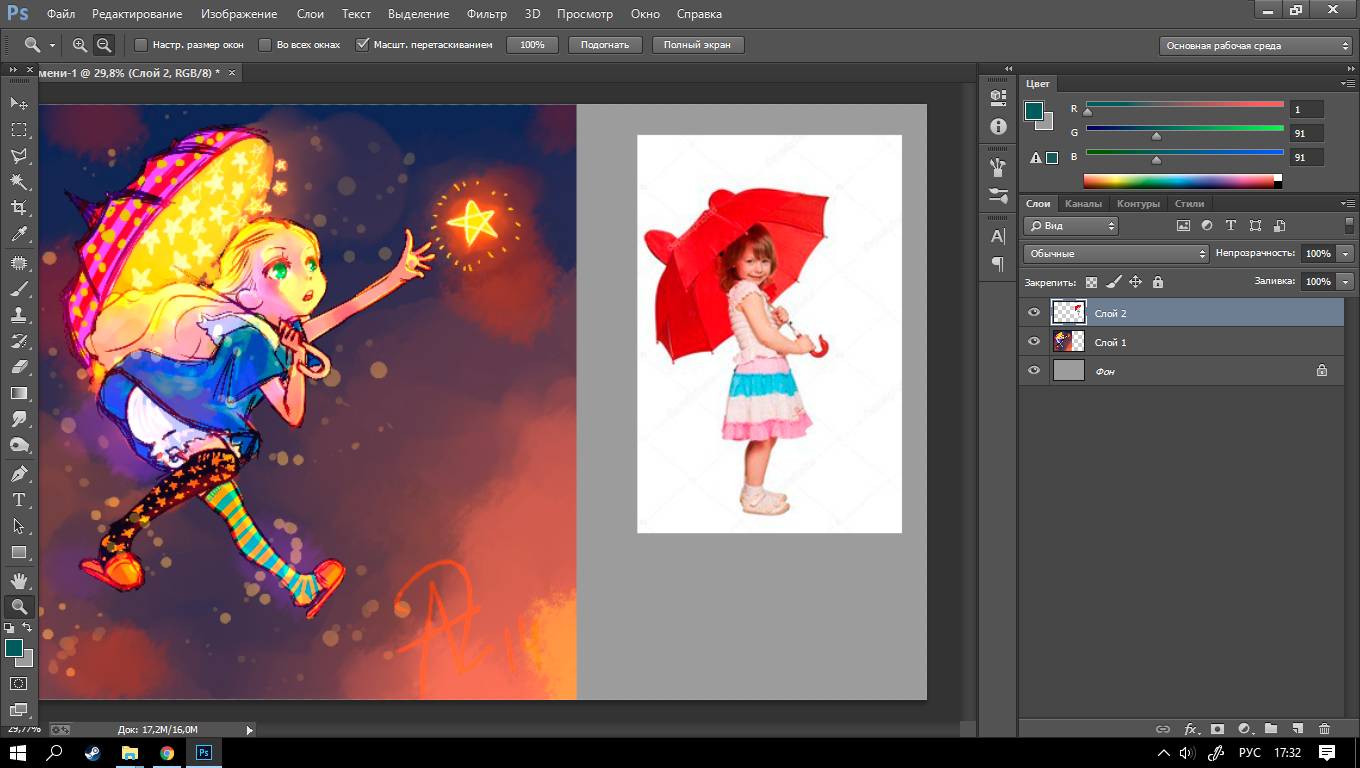Screen dimensions: 1360x768
Task: Click Zoom In magnifier in options bar
Action: tap(80, 45)
